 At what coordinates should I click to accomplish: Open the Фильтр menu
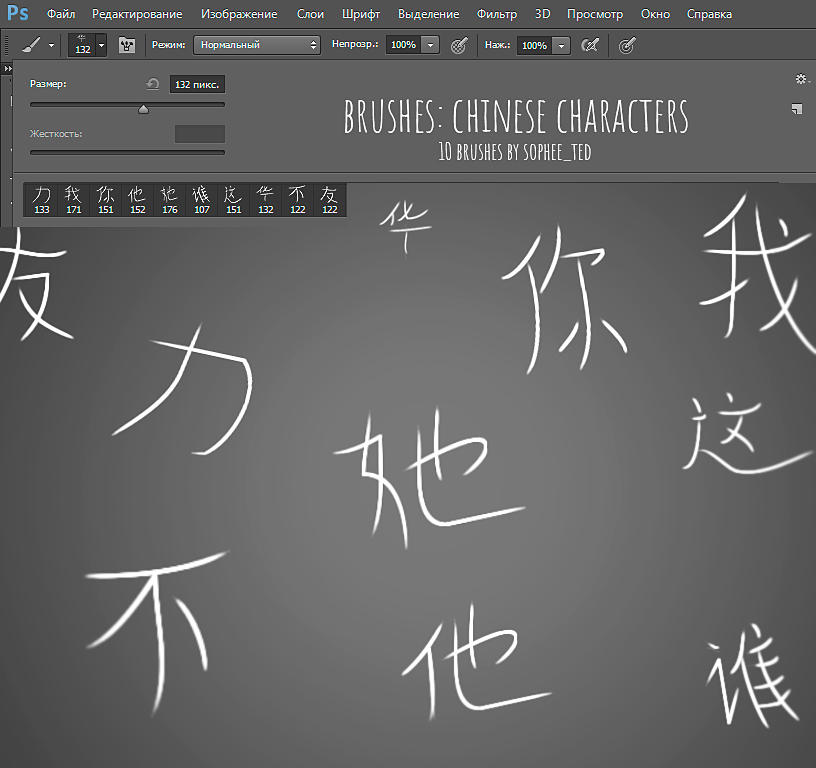(x=497, y=14)
